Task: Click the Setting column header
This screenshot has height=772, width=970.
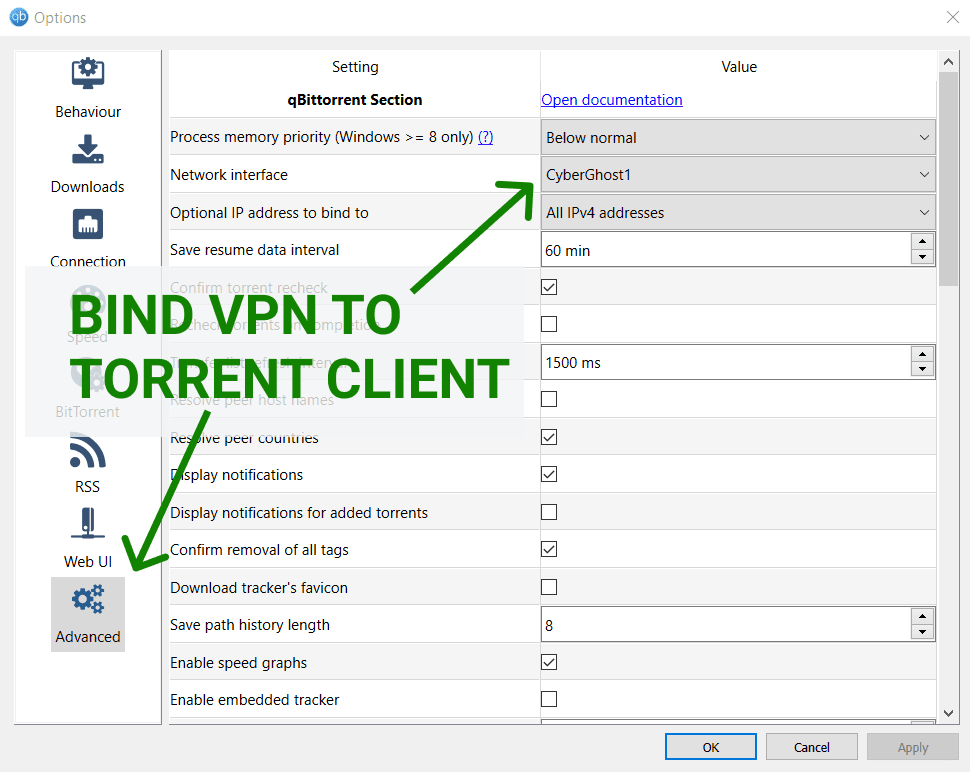Action: (355, 67)
